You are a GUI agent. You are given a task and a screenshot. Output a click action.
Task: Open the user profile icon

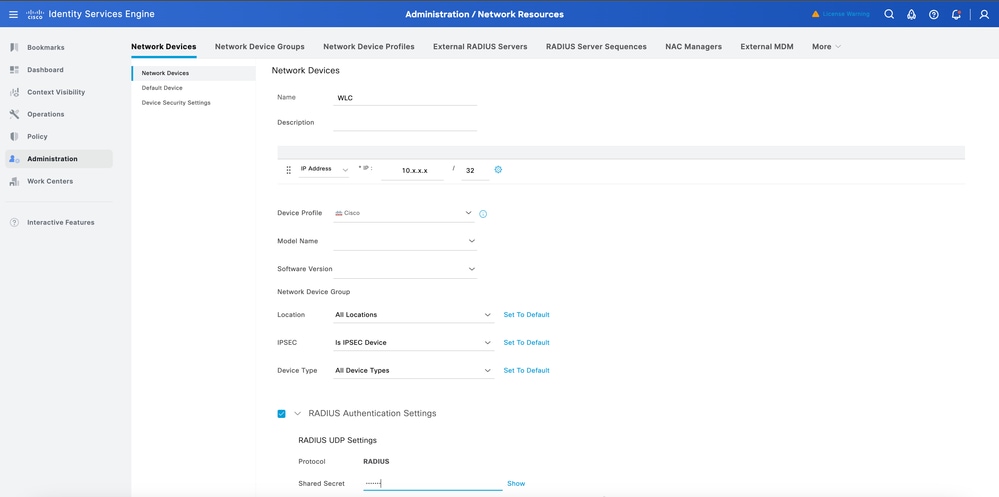click(984, 14)
